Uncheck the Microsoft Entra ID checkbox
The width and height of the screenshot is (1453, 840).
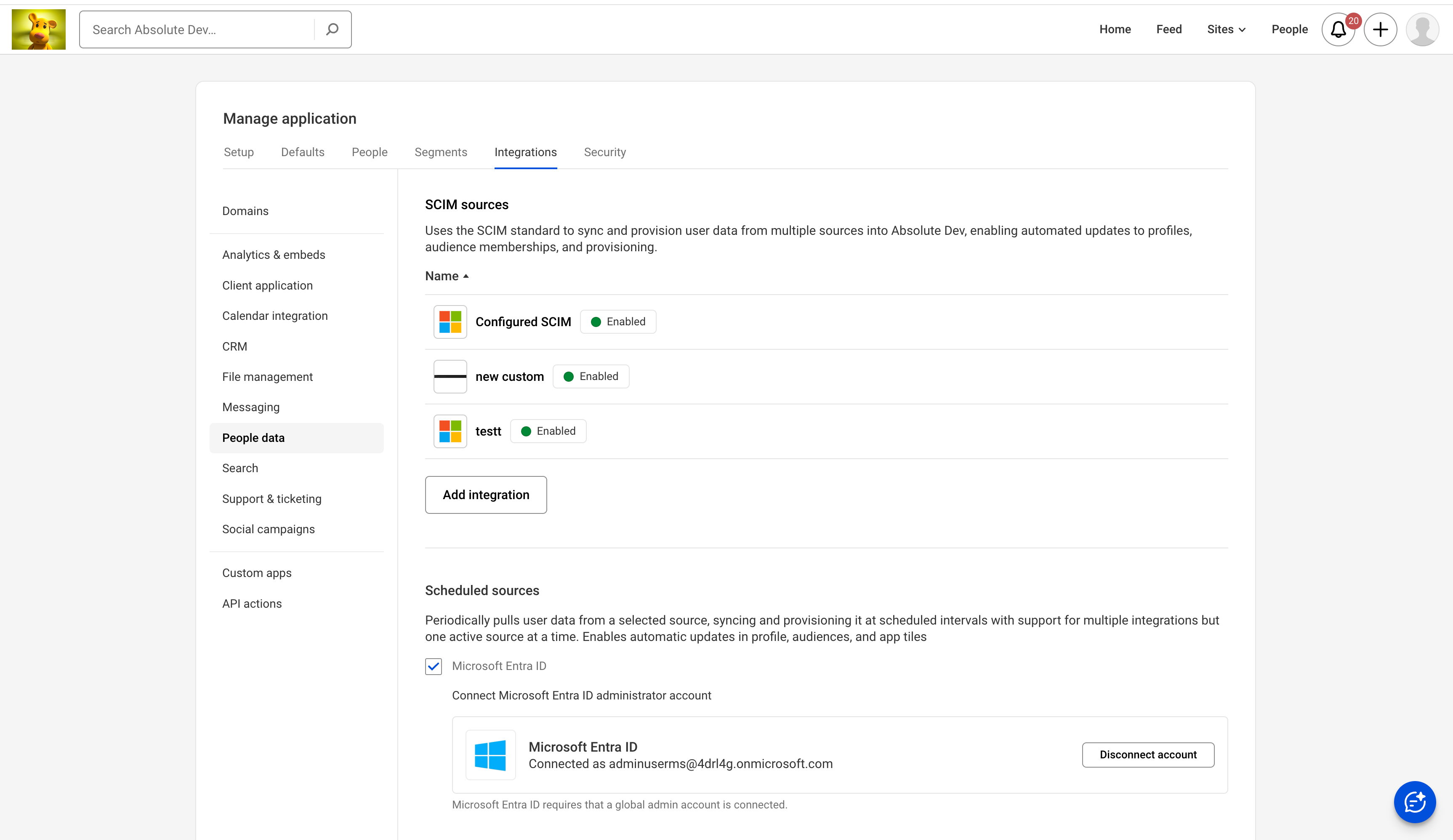coord(434,667)
